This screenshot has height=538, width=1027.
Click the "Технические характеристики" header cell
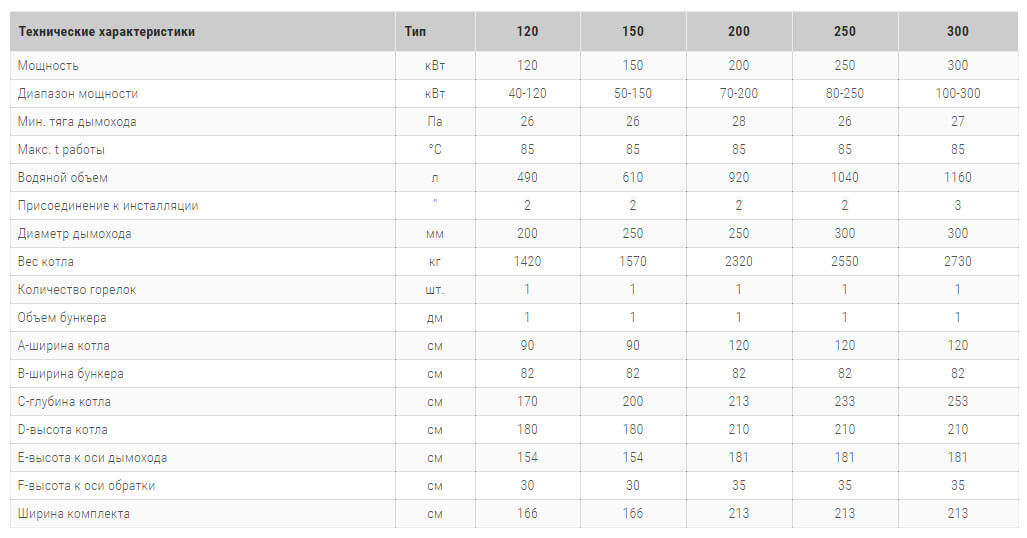pos(107,31)
